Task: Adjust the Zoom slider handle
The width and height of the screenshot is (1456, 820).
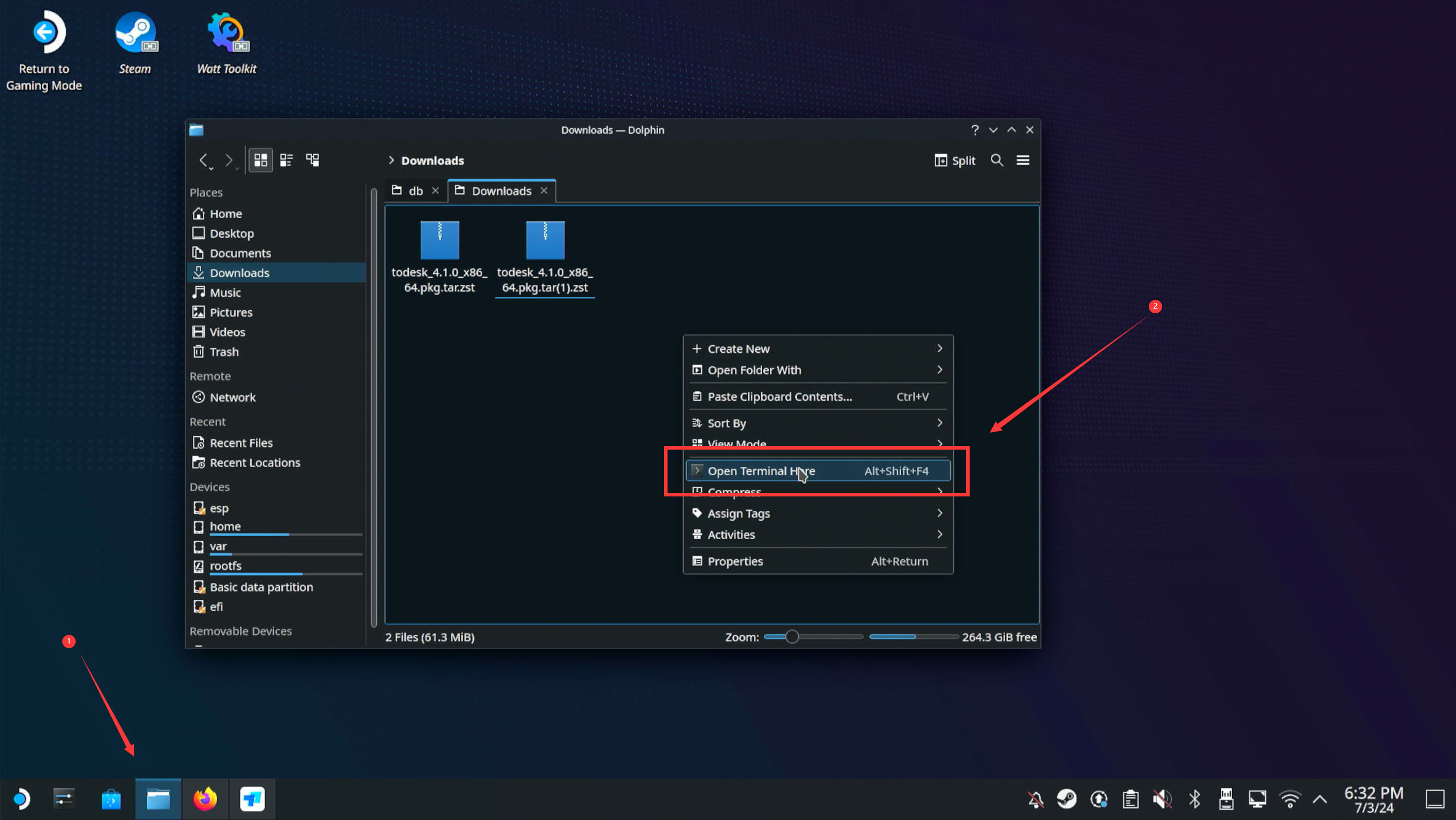Action: [792, 637]
